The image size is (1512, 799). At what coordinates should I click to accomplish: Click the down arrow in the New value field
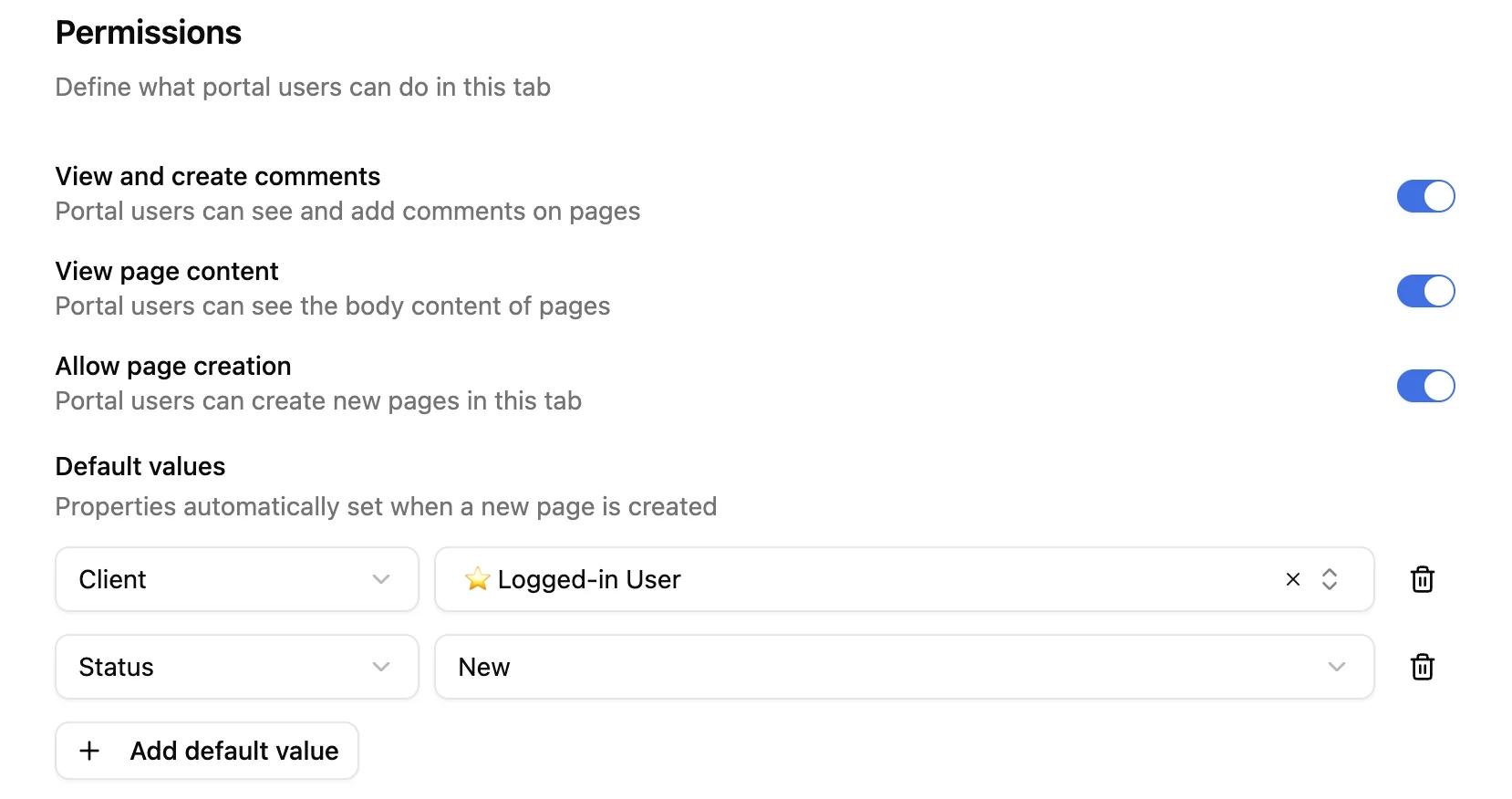pyautogui.click(x=1336, y=667)
